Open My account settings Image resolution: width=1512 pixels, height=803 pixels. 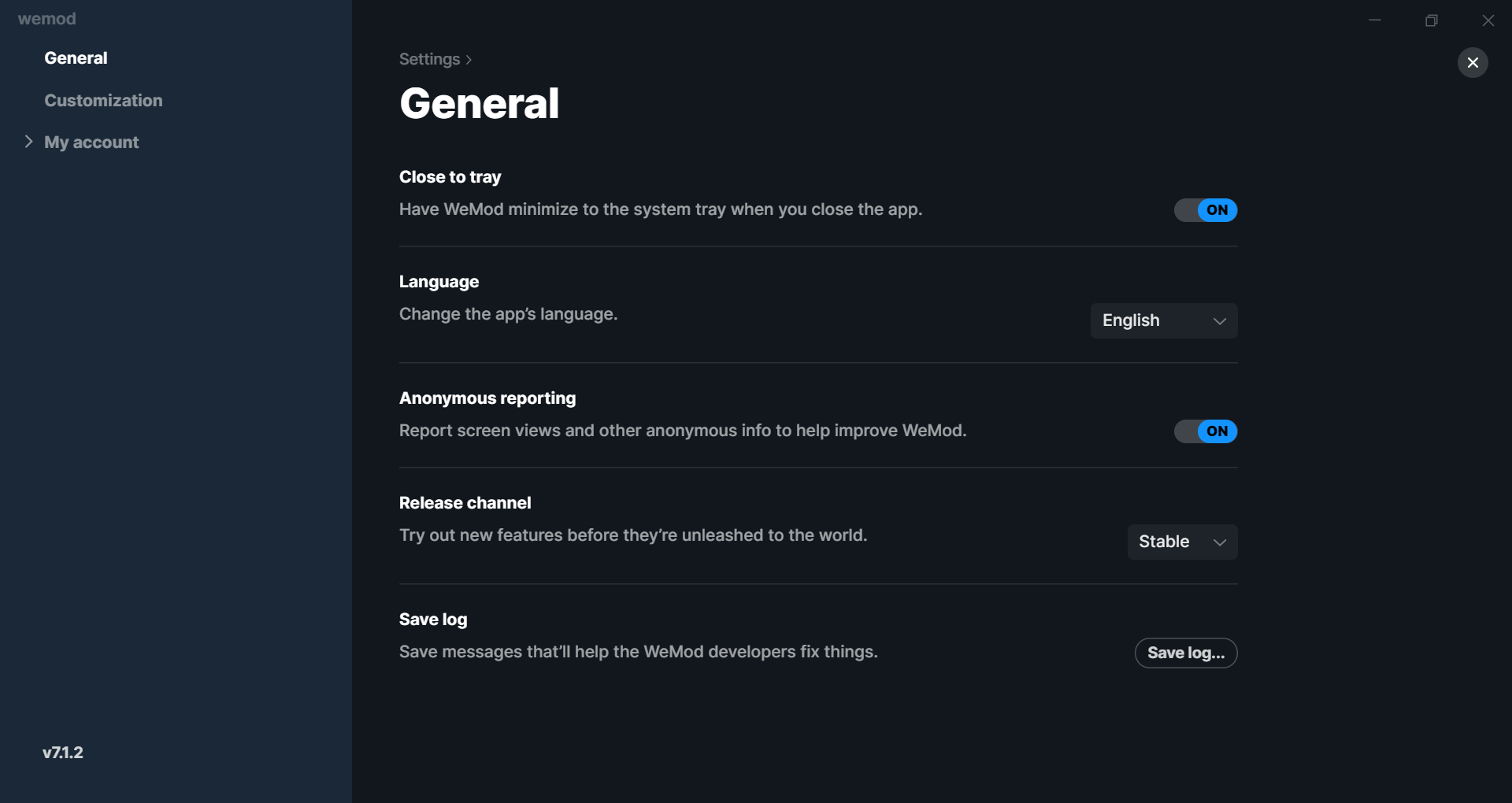91,142
